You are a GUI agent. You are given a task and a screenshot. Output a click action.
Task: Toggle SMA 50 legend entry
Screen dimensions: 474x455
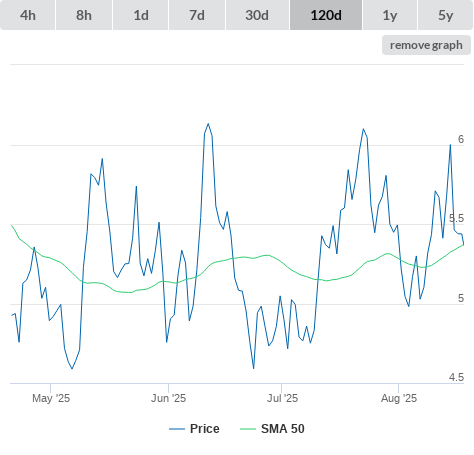coord(283,429)
